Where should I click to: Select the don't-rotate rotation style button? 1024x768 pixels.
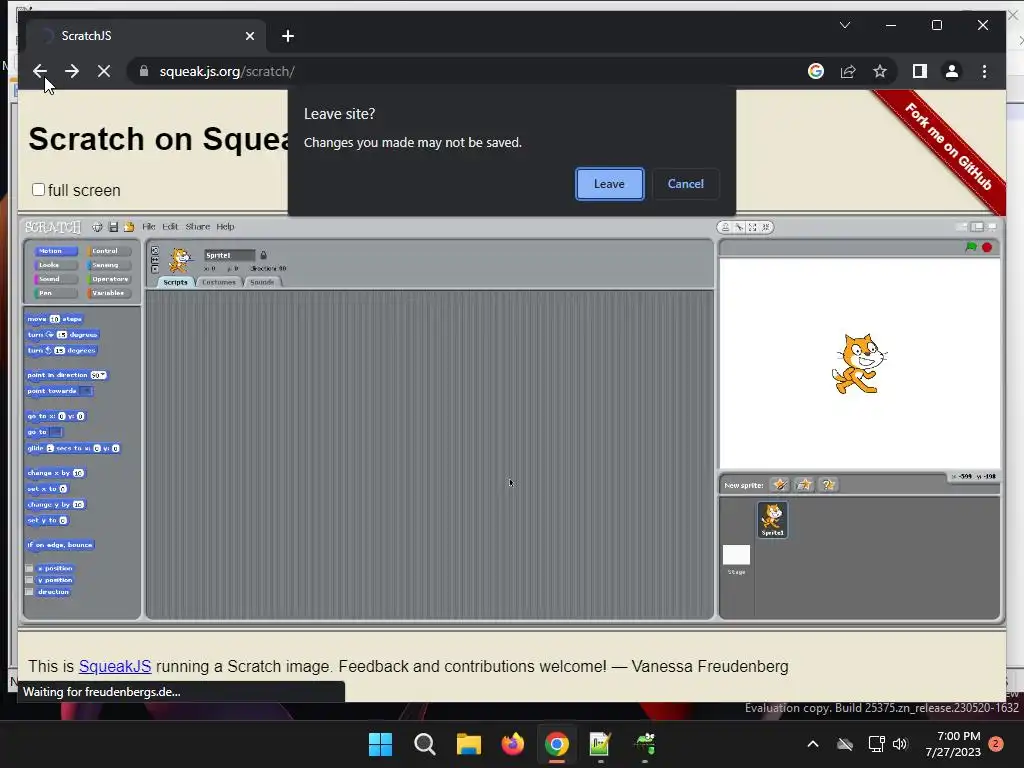click(155, 269)
